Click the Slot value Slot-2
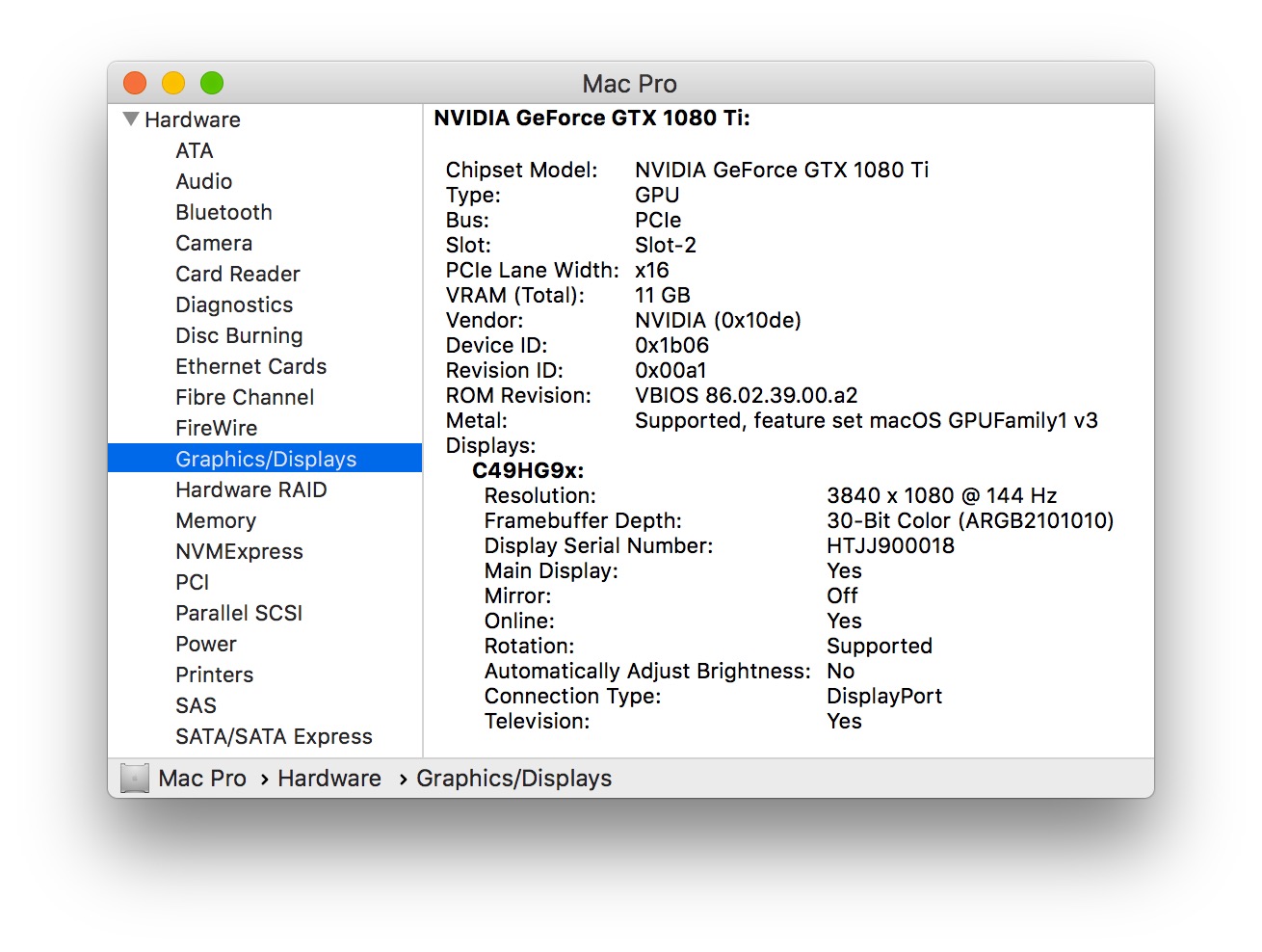The image size is (1262, 952). pyautogui.click(x=666, y=246)
